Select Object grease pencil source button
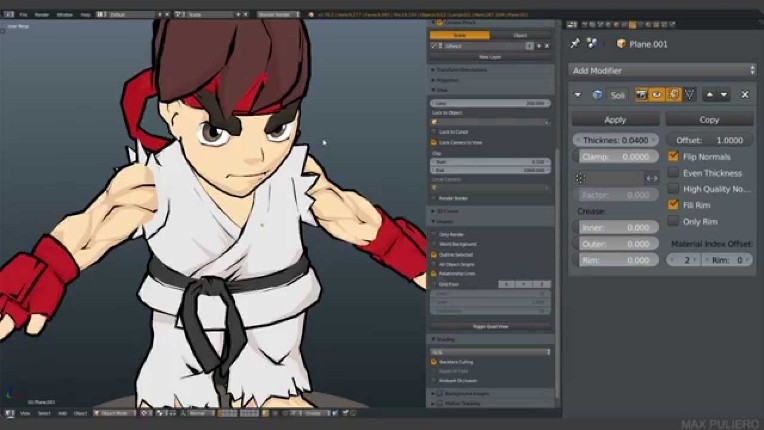 pos(520,35)
